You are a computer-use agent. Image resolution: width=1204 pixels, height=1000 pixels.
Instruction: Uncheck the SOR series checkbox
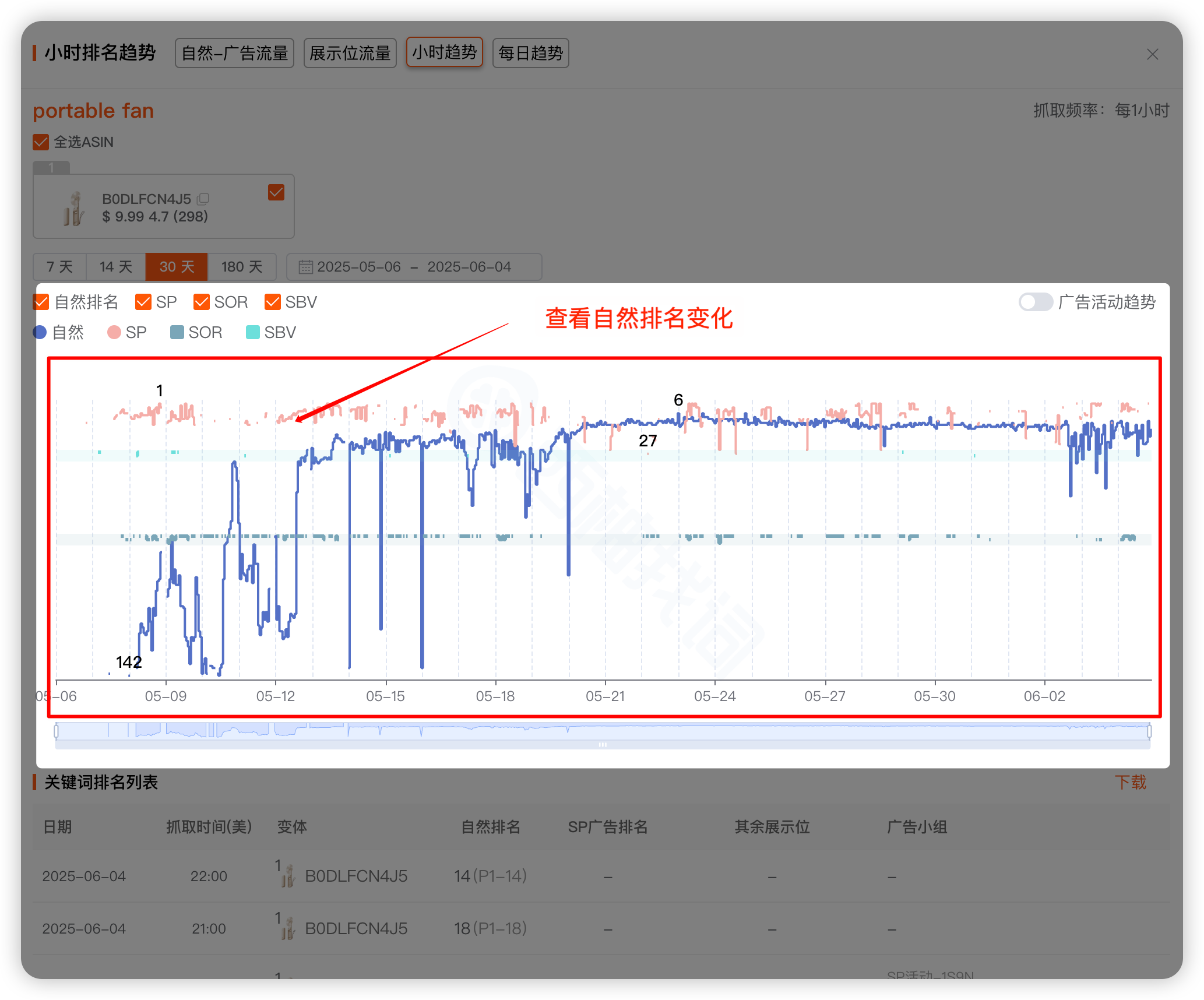pyautogui.click(x=201, y=302)
